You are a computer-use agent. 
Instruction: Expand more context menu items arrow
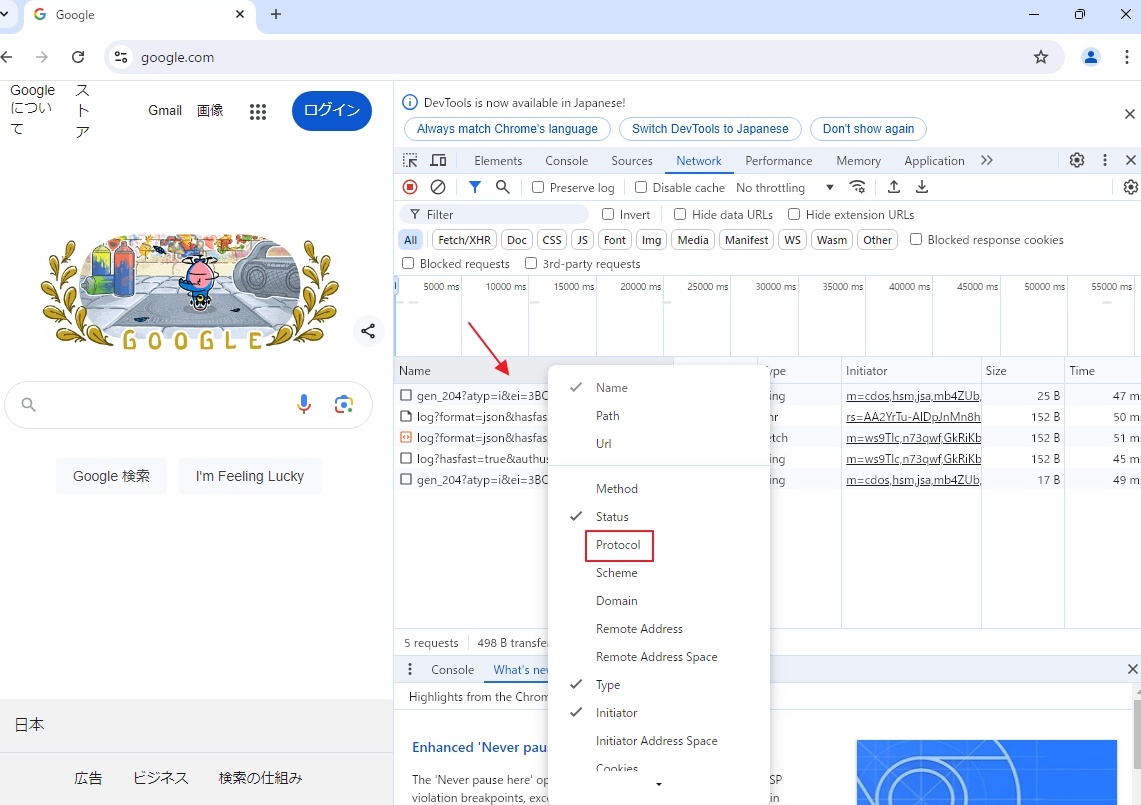point(659,784)
